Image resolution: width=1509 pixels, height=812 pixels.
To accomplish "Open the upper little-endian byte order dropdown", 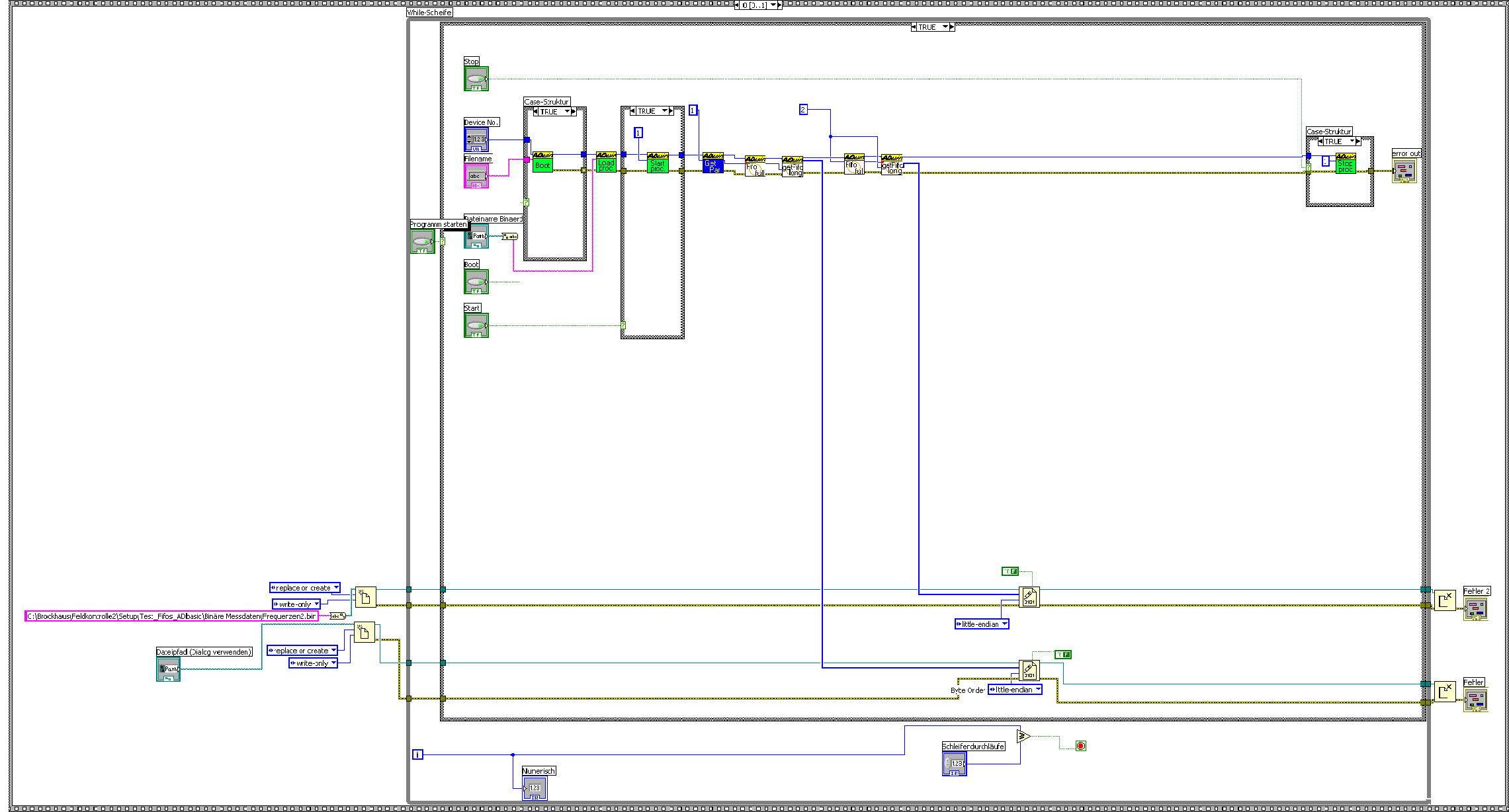I will point(1004,624).
